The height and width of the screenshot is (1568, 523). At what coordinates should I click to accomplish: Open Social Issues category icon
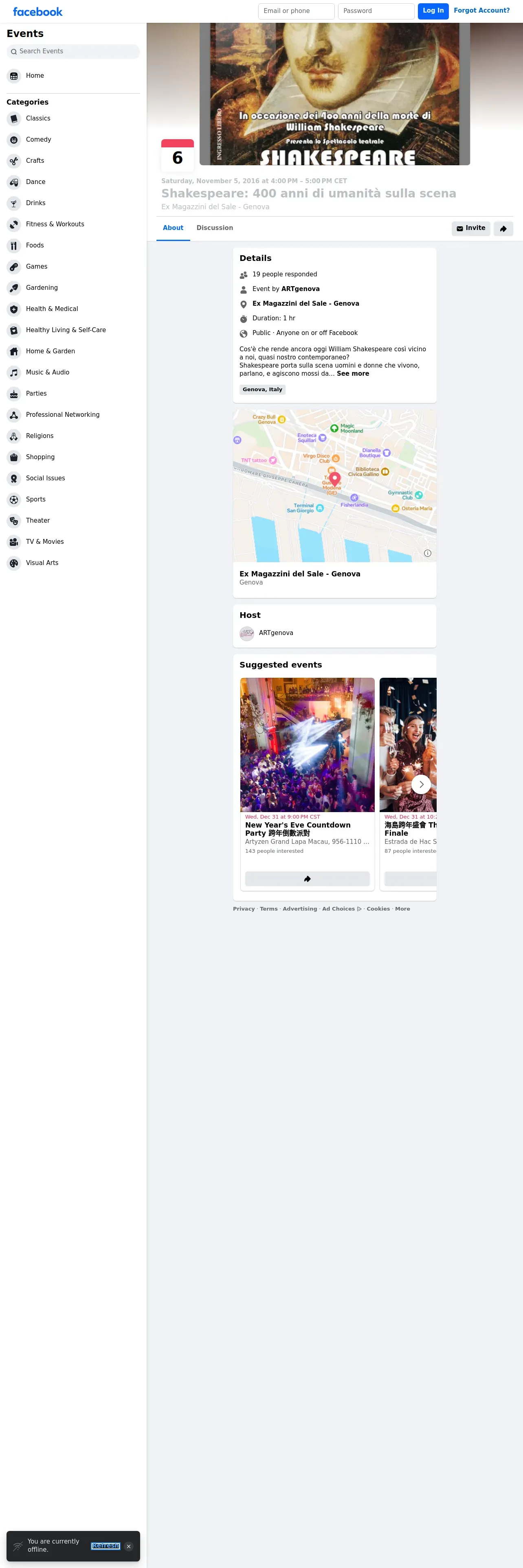(x=14, y=478)
